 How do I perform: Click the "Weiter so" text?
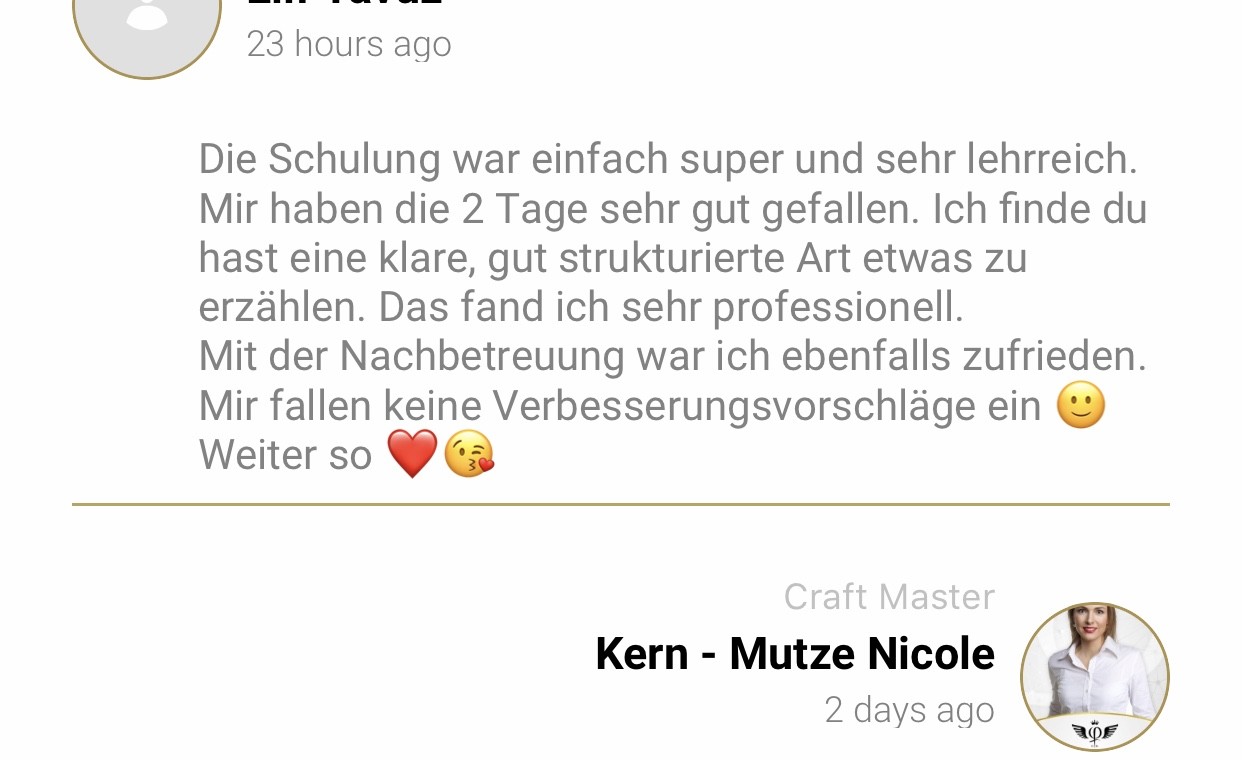click(x=285, y=455)
